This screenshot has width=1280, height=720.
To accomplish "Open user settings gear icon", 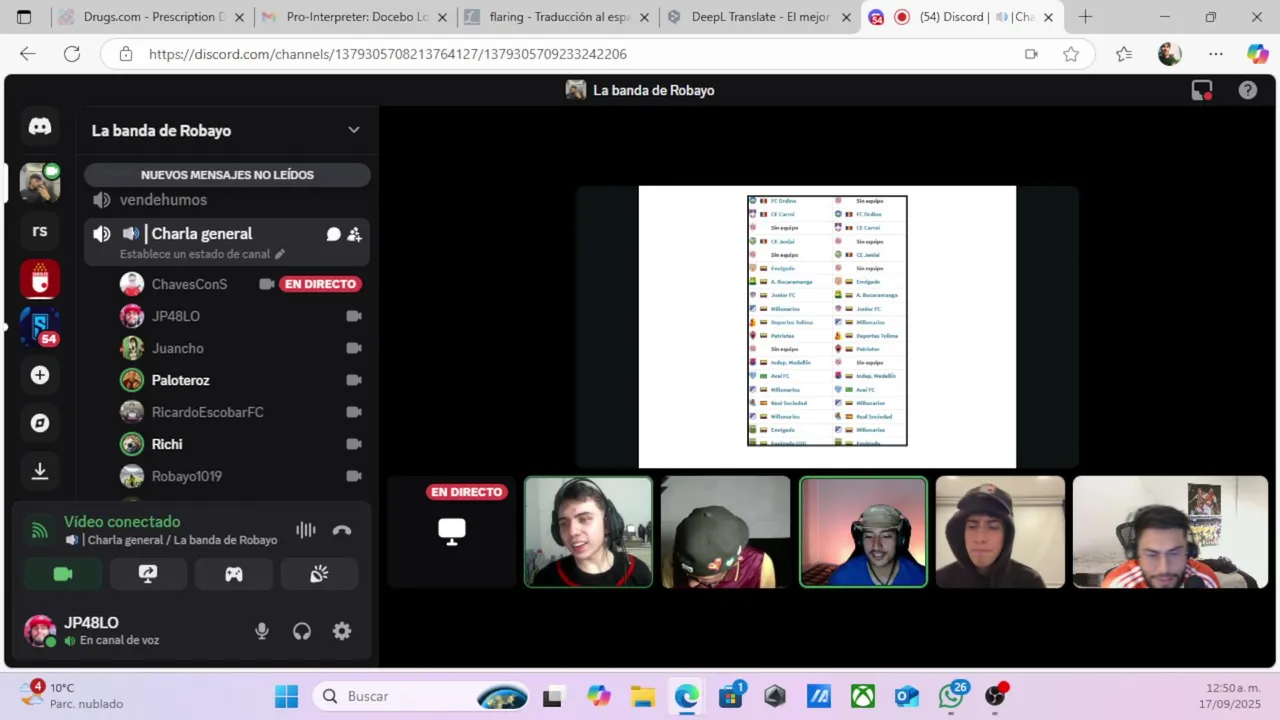I will click(x=342, y=631).
